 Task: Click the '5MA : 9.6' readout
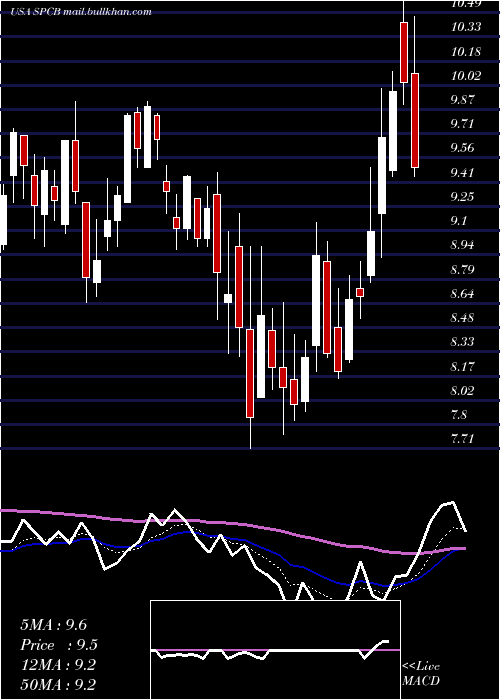[54, 625]
